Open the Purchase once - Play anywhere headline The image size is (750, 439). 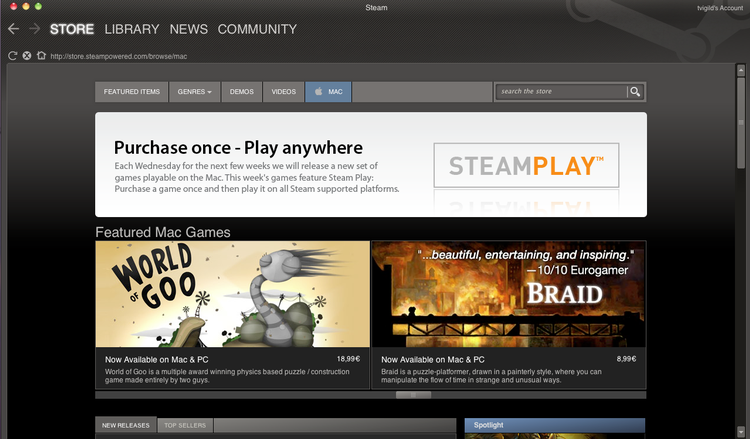(x=238, y=148)
